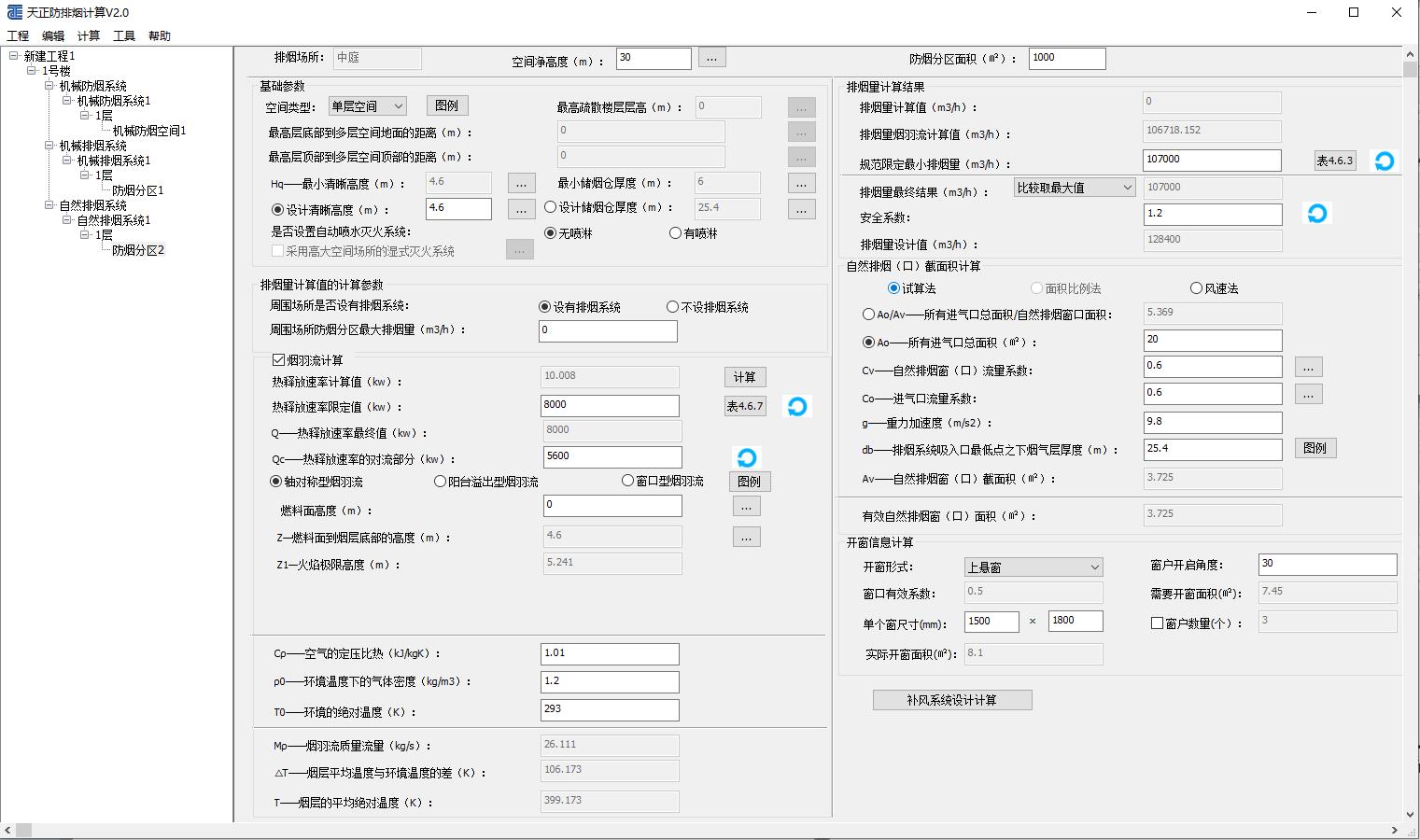Click the 计算 button for heat release rate
Screen dimensions: 1420x840
744,377
